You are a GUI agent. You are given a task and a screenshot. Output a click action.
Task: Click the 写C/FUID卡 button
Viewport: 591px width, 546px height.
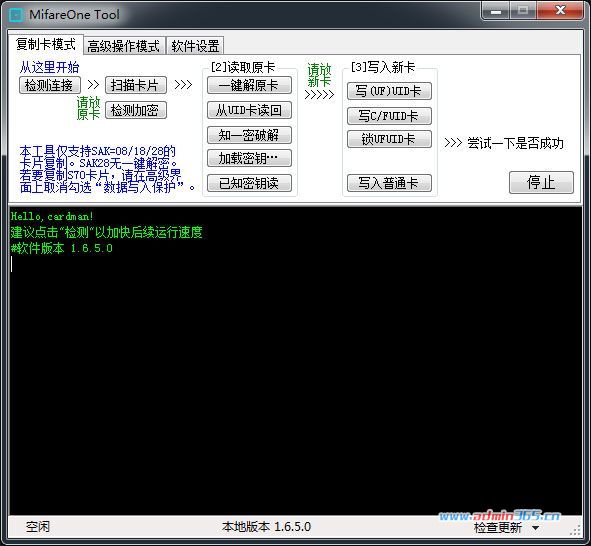click(x=389, y=116)
